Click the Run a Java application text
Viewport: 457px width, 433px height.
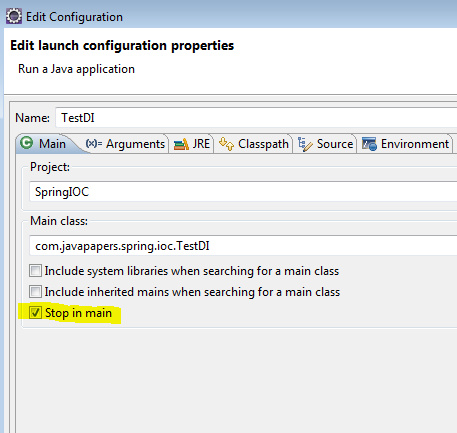tap(76, 69)
